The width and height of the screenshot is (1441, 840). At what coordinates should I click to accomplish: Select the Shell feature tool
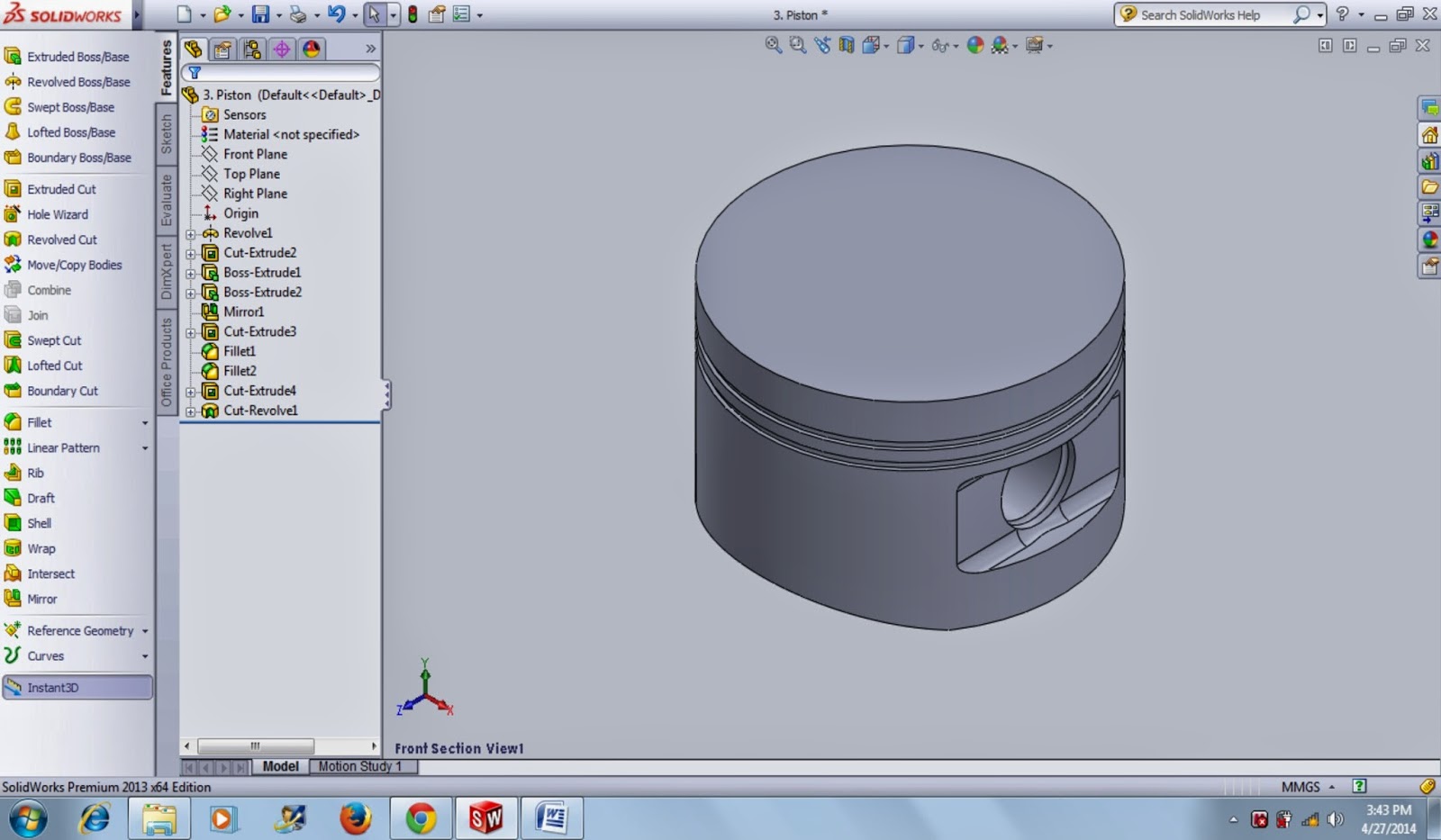tap(28, 523)
